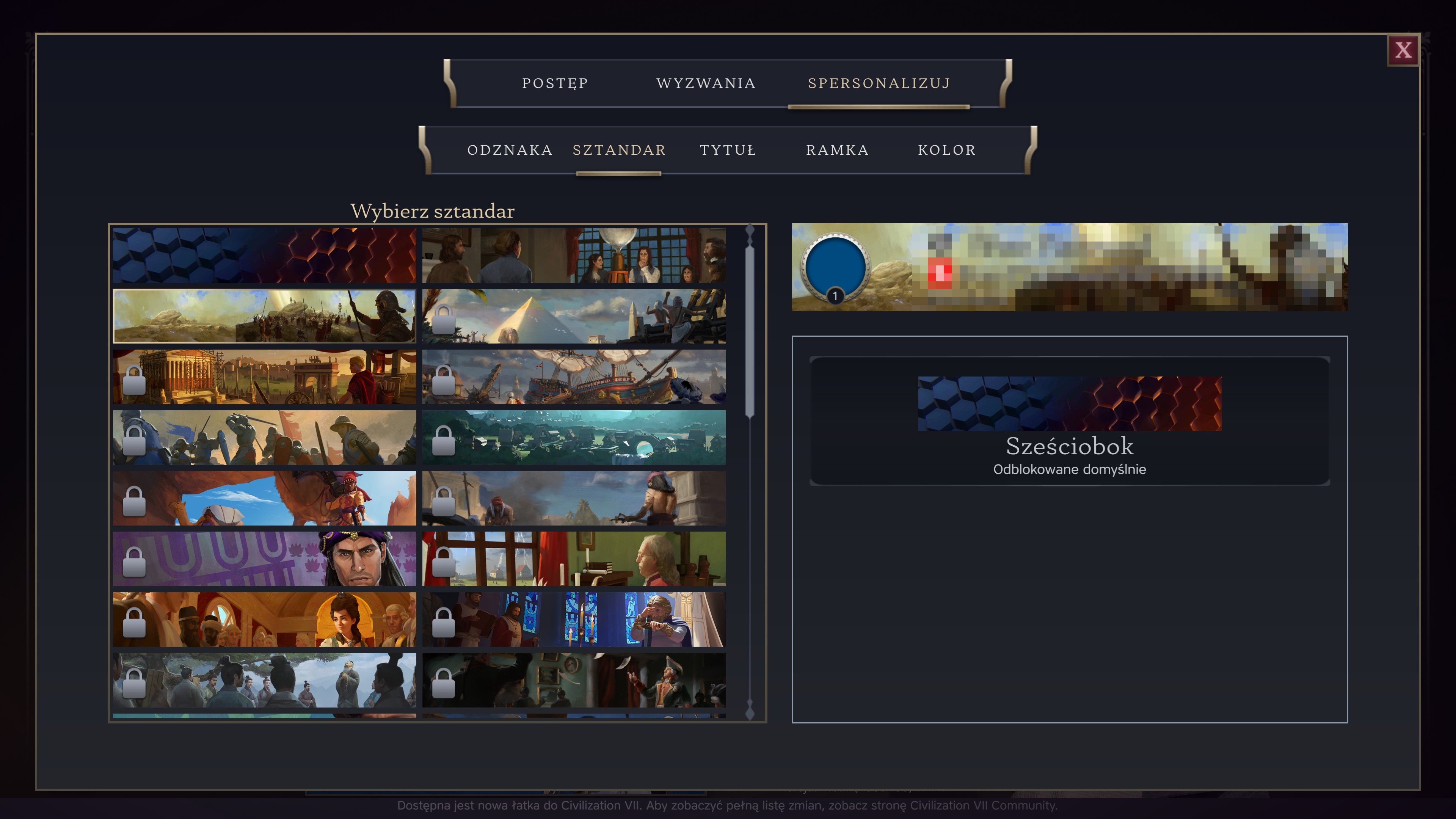
Task: Pick the locked Asian scholars banner
Action: pos(265,680)
